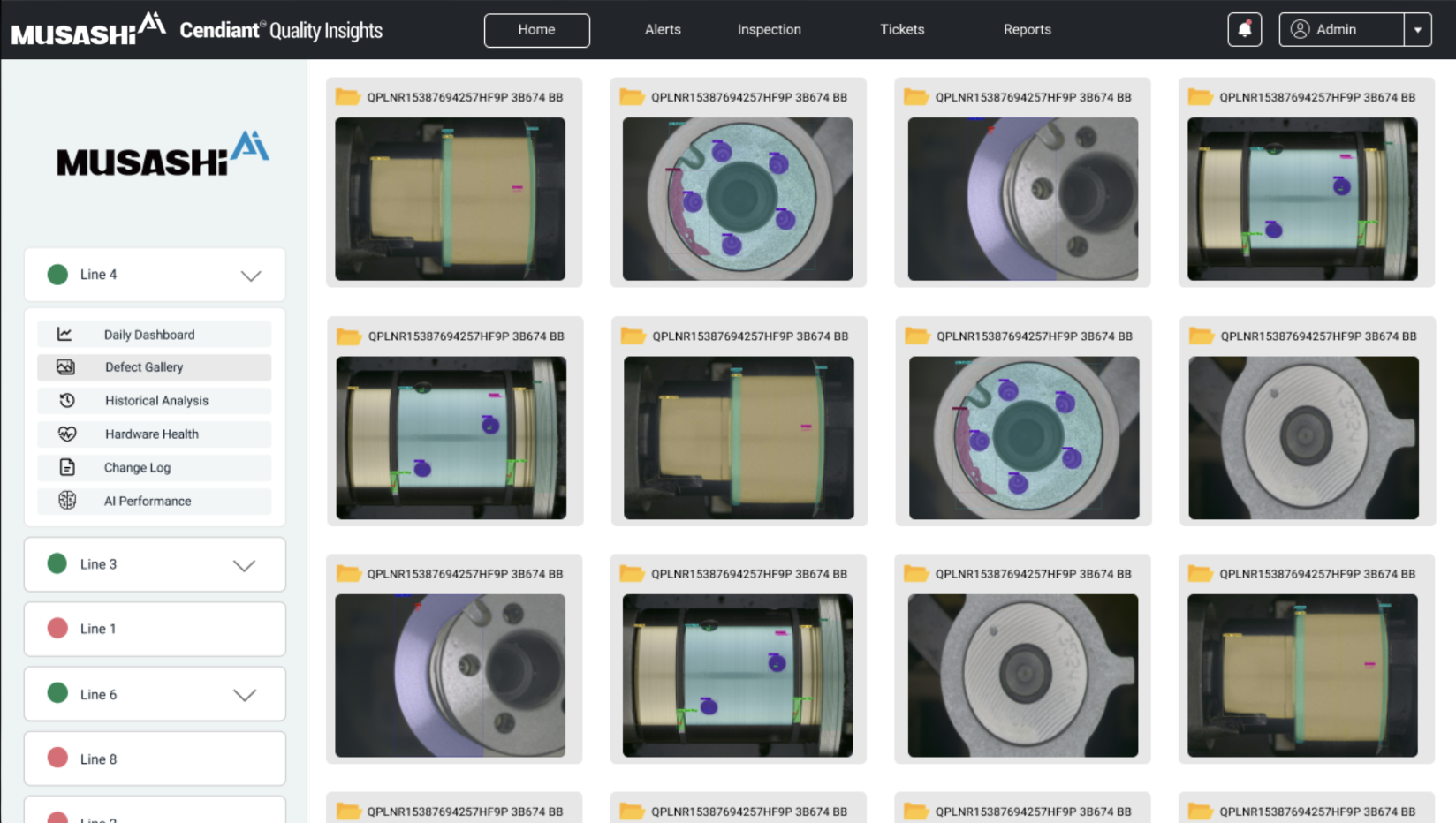Screen dimensions: 1456x823
Task: Open the Tickets tab
Action: (902, 30)
